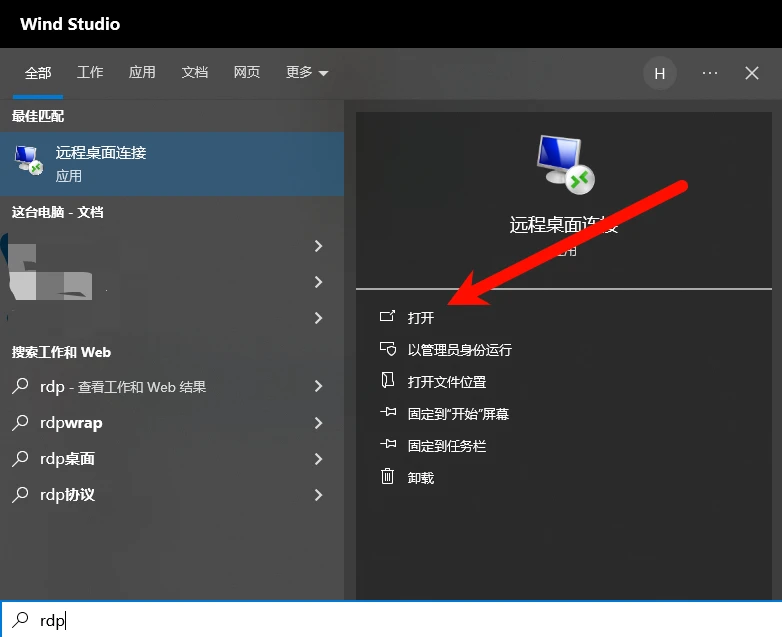
Task: Switch to the 应用 tab
Action: (x=142, y=73)
